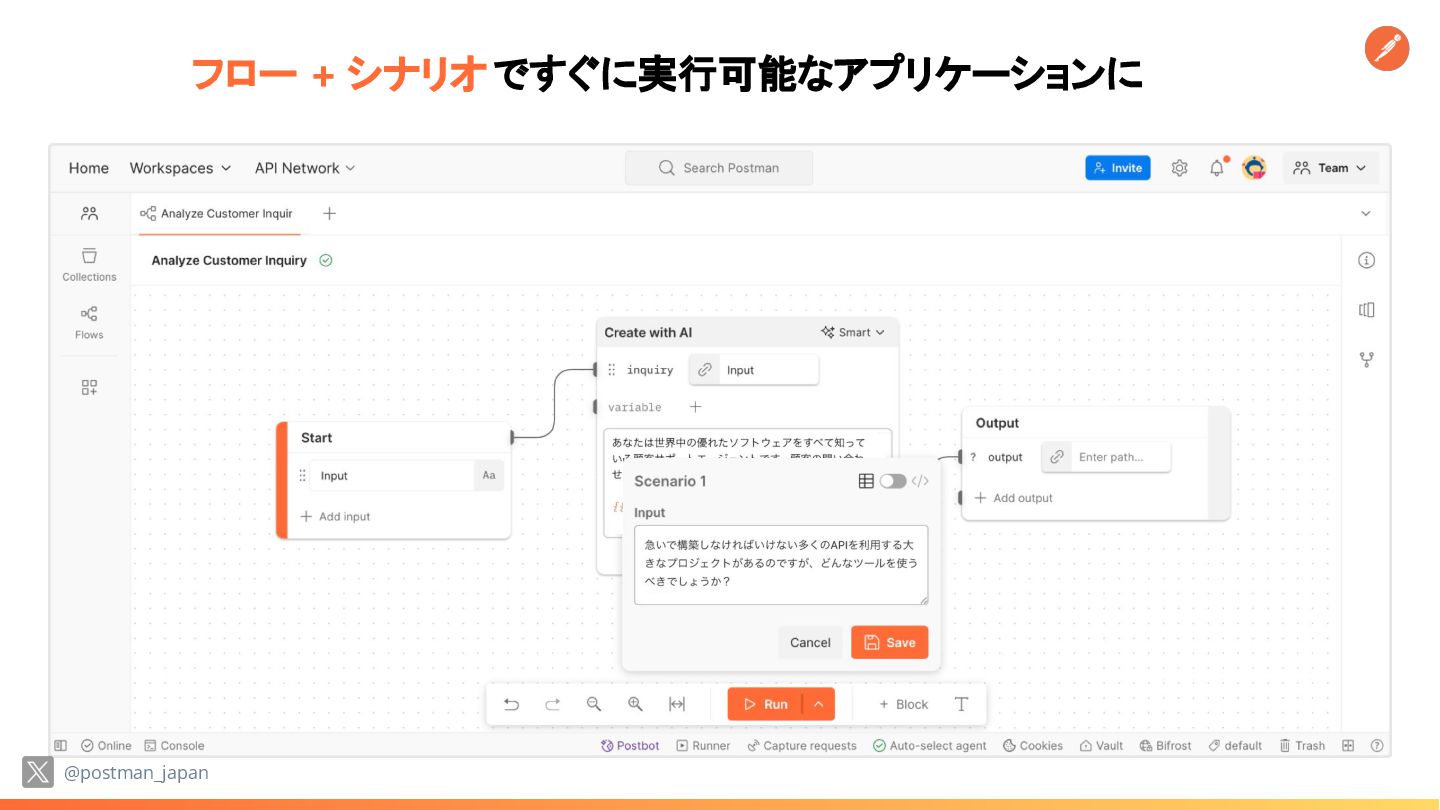1440x810 pixels.
Task: Open the Workspaces dropdown
Action: (180, 168)
